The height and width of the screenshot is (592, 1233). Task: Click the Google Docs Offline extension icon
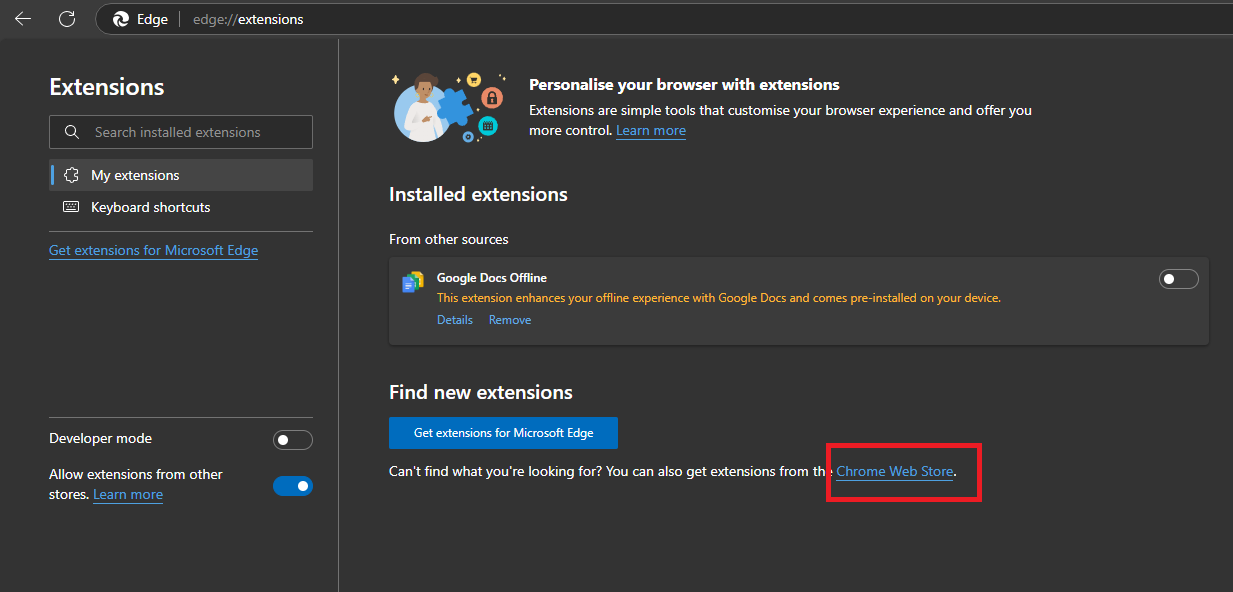coord(412,283)
